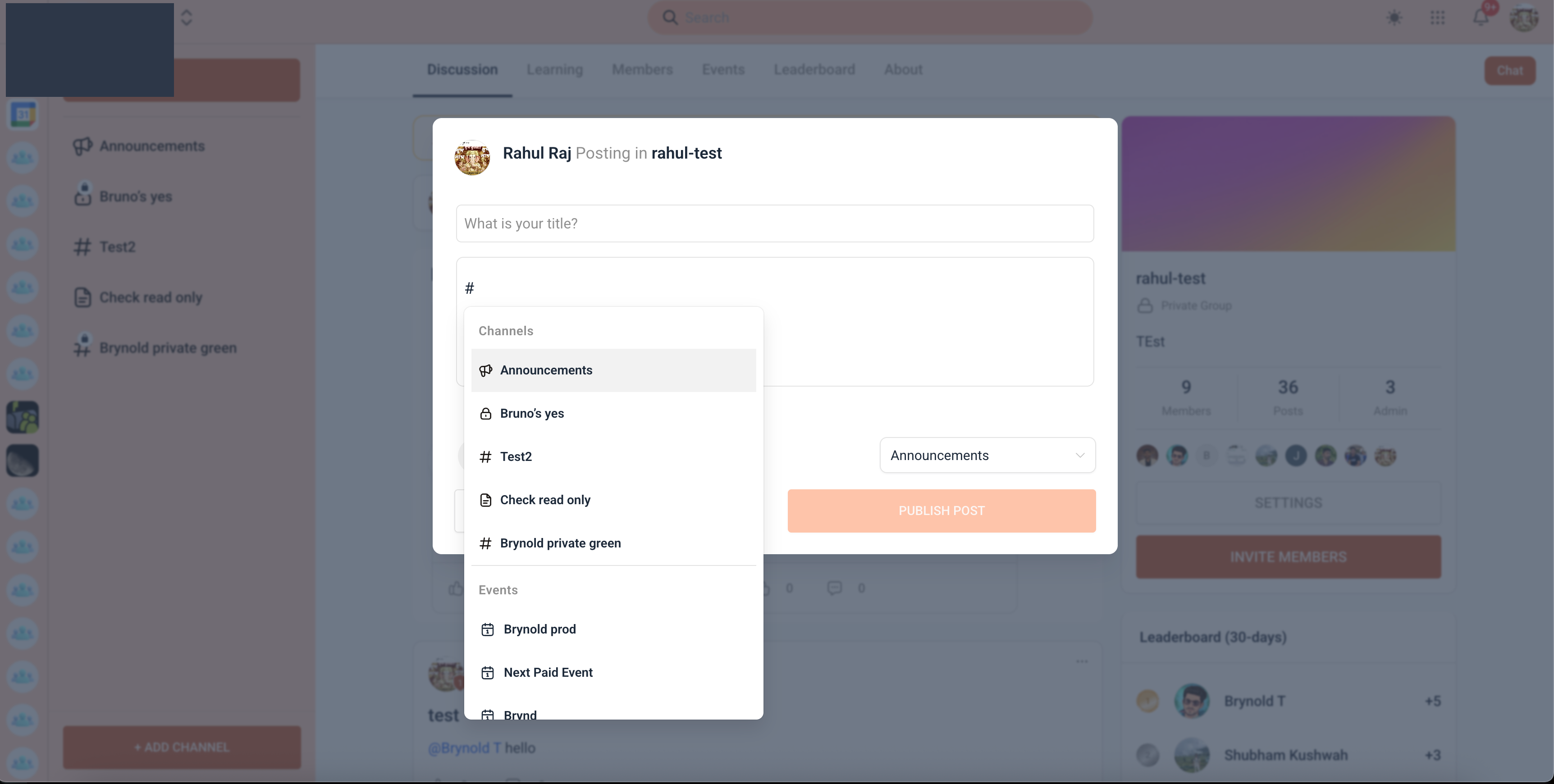Click the Google Calendar sidebar icon
Viewport: 1554px width, 784px height.
pos(23,114)
